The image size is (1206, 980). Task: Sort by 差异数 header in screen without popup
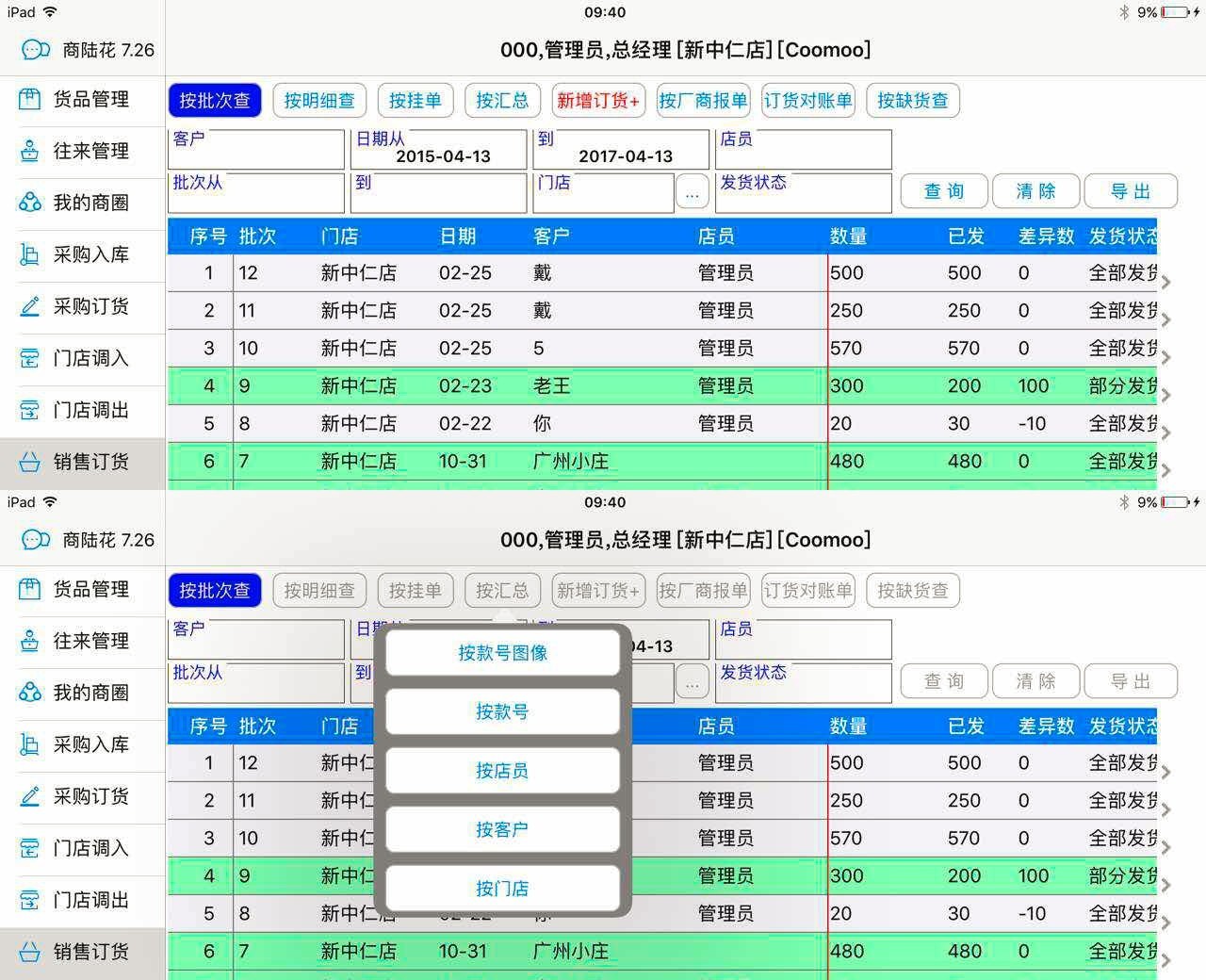1046,237
